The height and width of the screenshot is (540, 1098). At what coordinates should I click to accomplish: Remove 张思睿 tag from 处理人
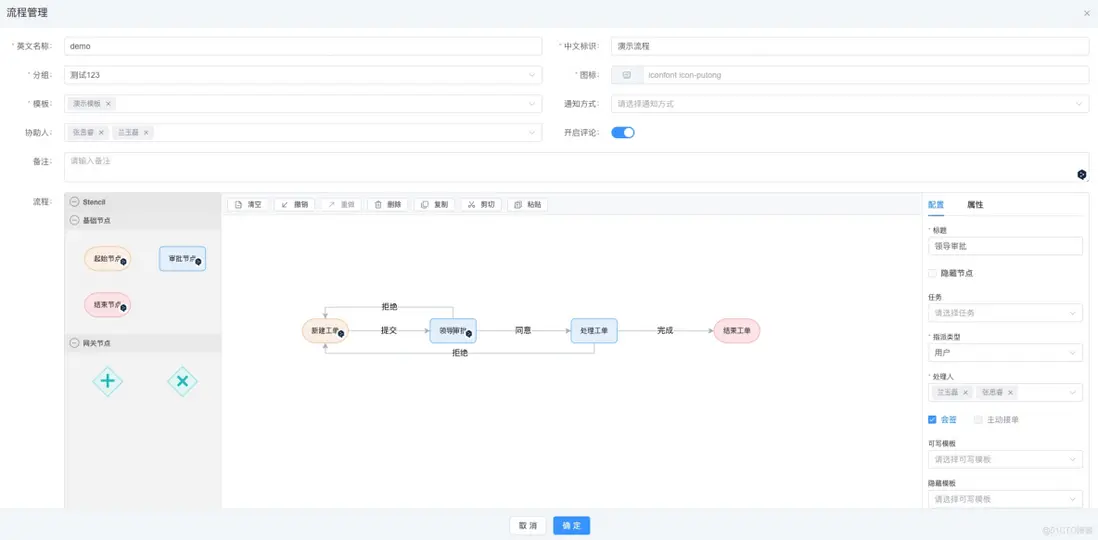pos(1010,393)
